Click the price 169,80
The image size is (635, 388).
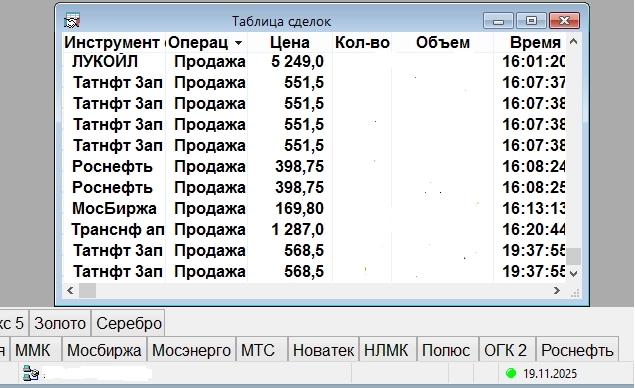click(x=299, y=209)
